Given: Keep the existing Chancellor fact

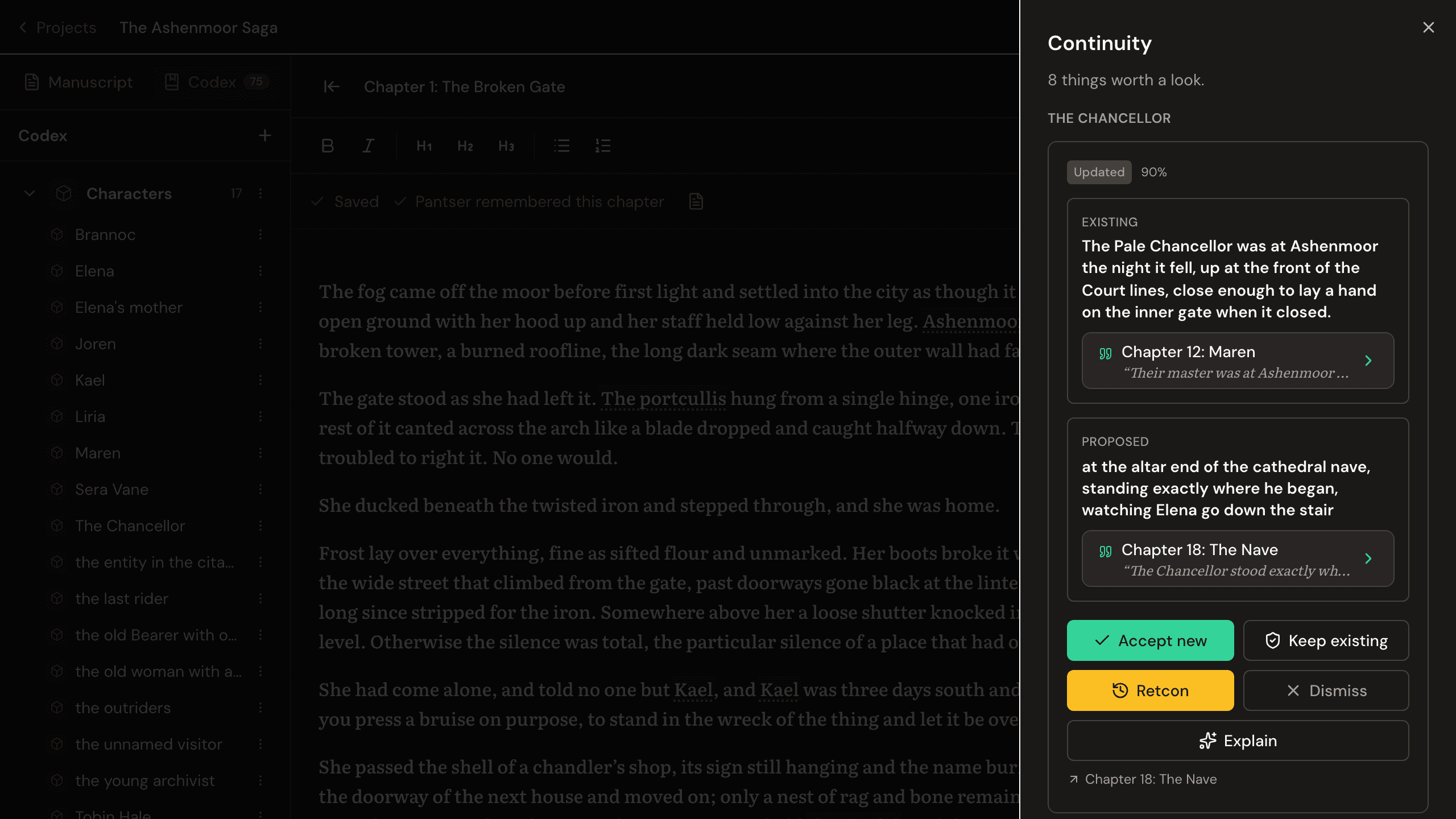Looking at the screenshot, I should pyautogui.click(x=1326, y=640).
